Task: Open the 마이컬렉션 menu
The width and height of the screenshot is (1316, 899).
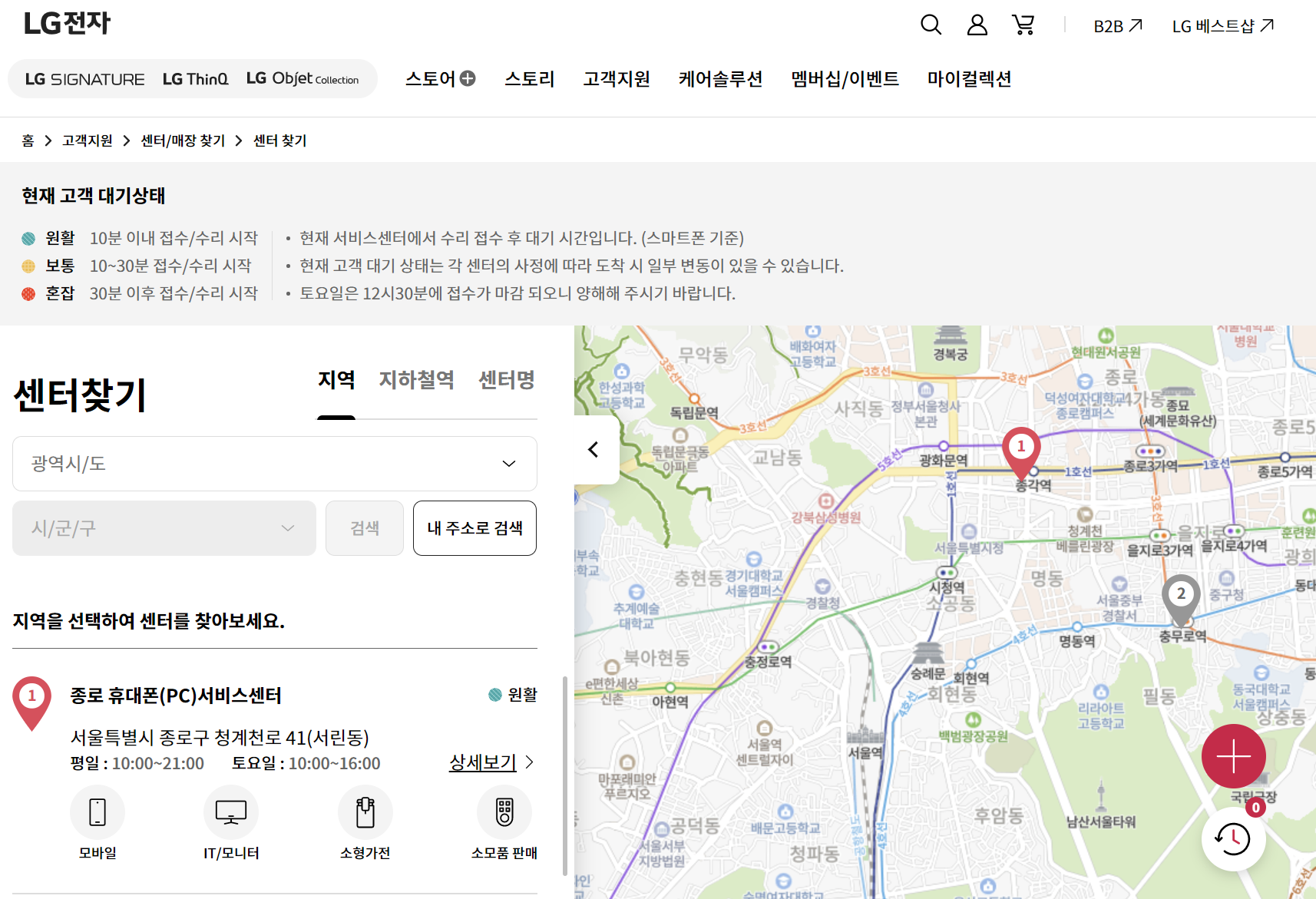Action: pos(970,78)
